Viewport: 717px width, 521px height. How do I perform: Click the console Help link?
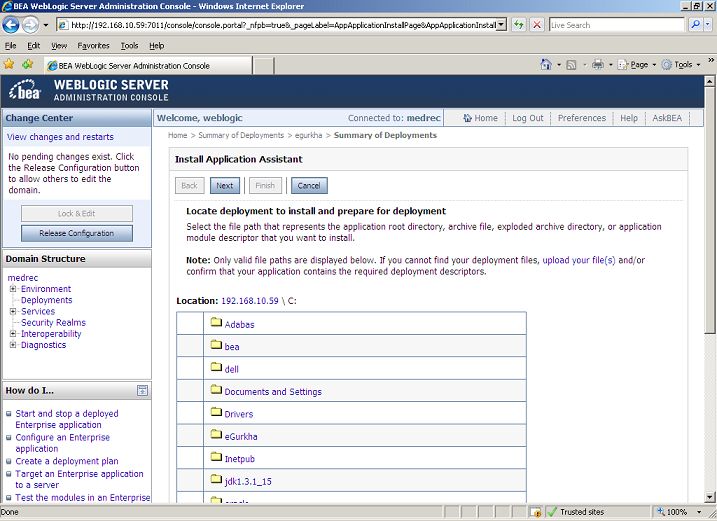[629, 118]
